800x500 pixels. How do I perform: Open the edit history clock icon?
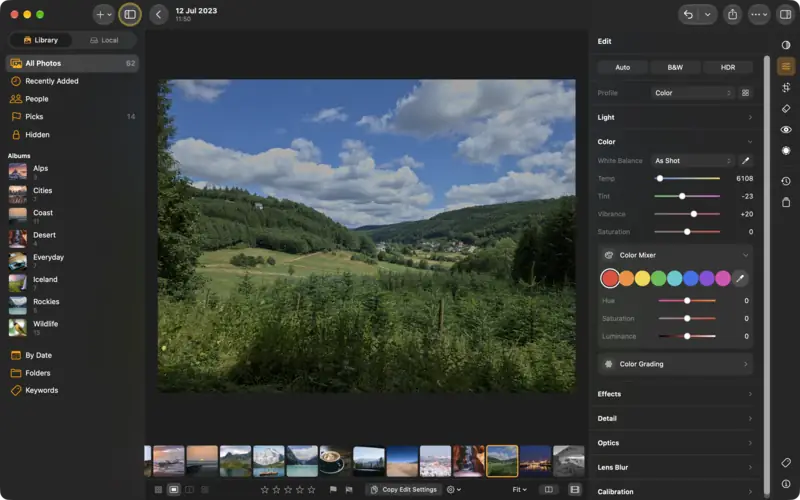pos(786,181)
